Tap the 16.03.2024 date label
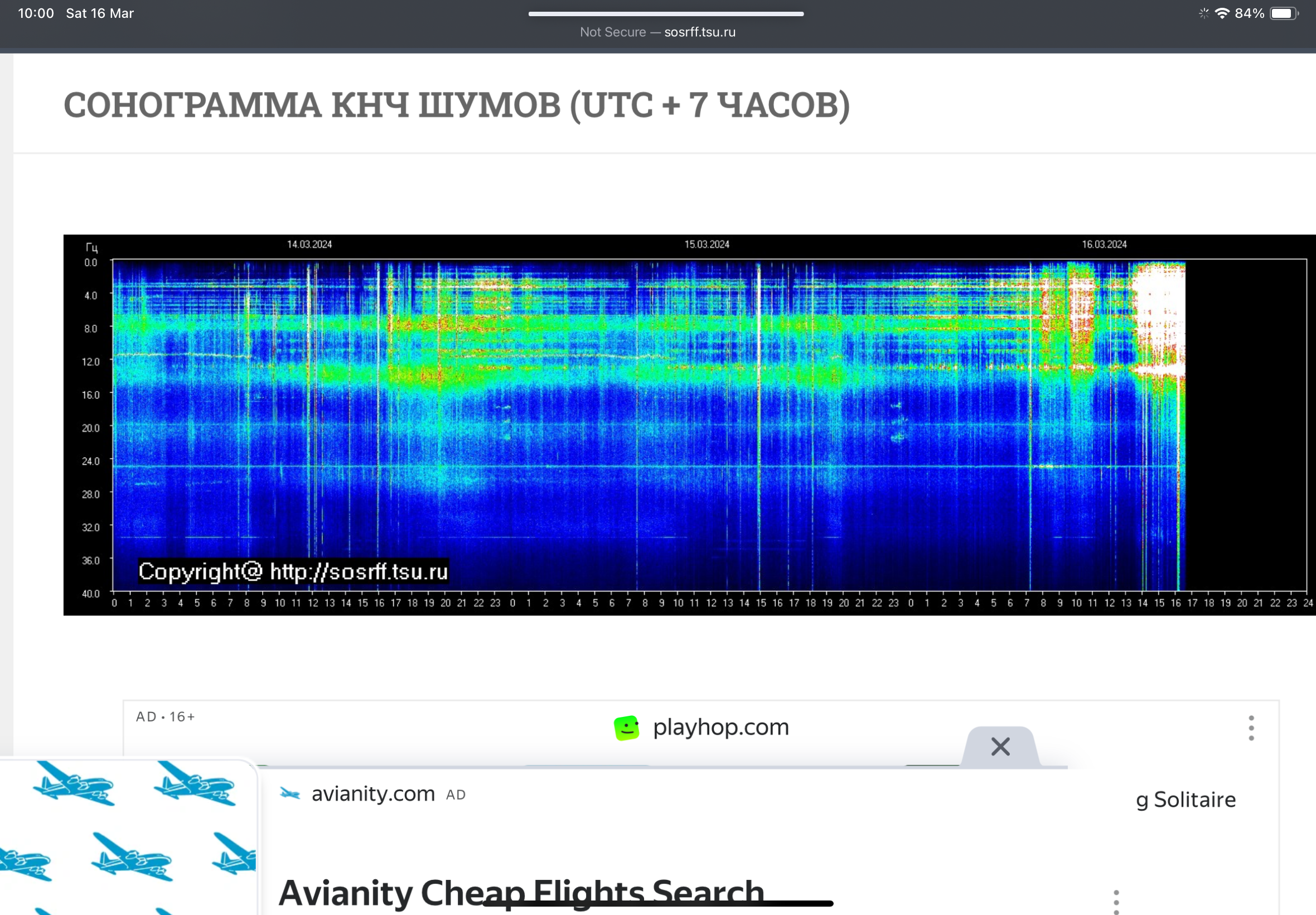 click(1104, 244)
